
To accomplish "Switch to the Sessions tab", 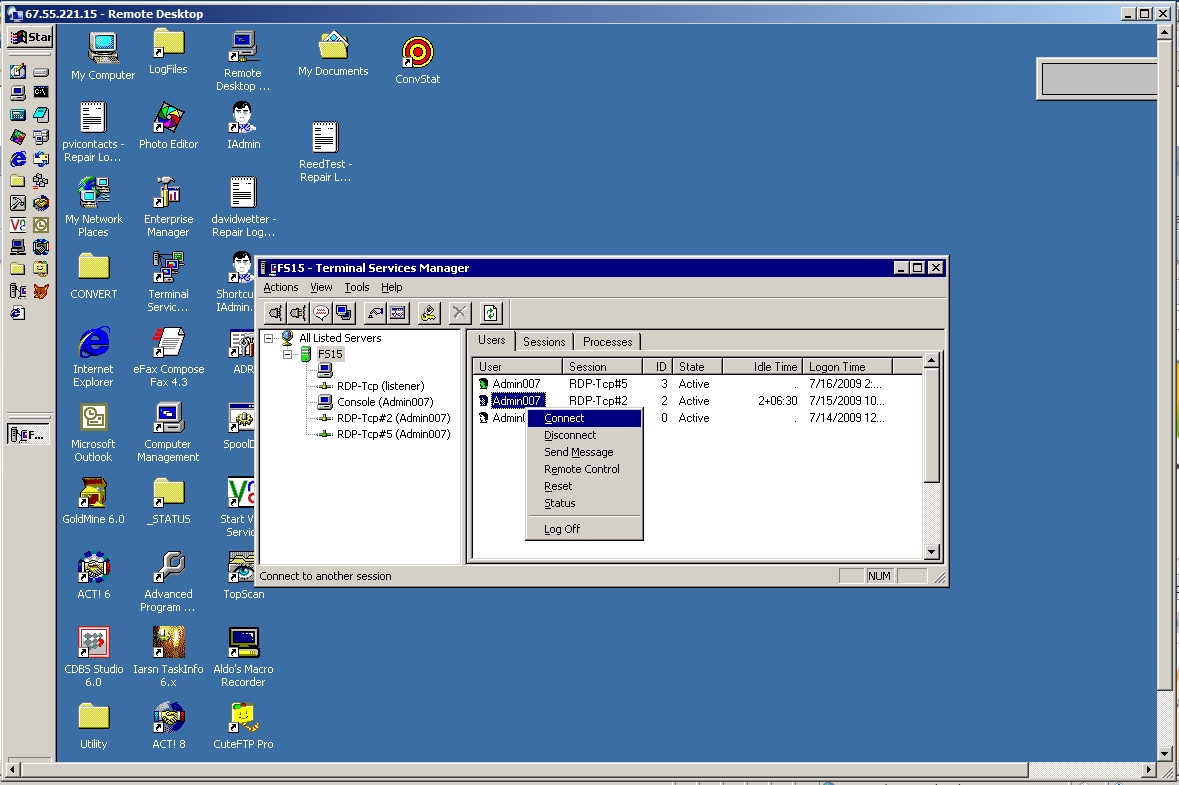I will click(x=544, y=341).
